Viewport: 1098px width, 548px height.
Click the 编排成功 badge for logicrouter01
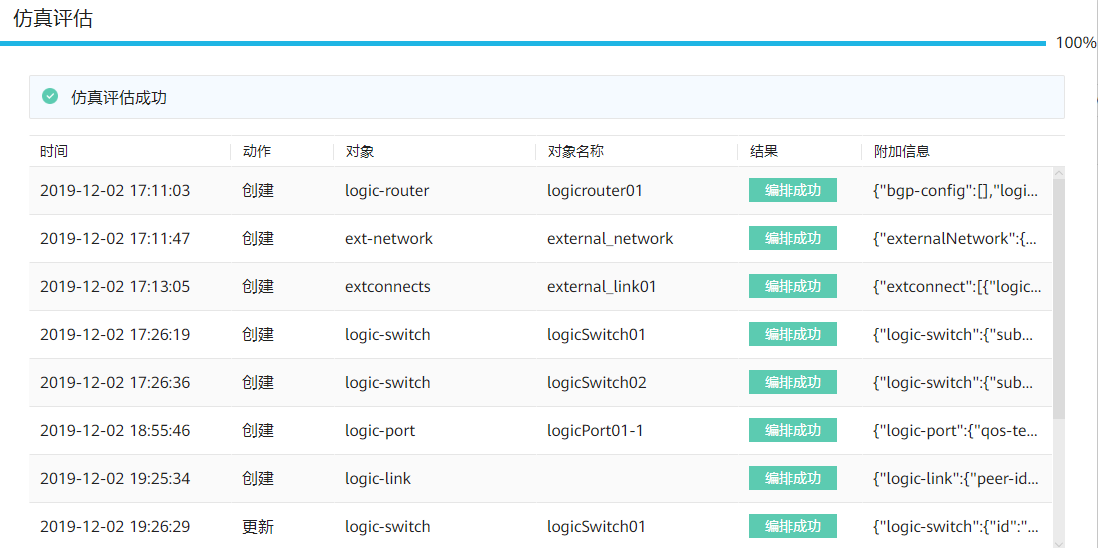[792, 190]
